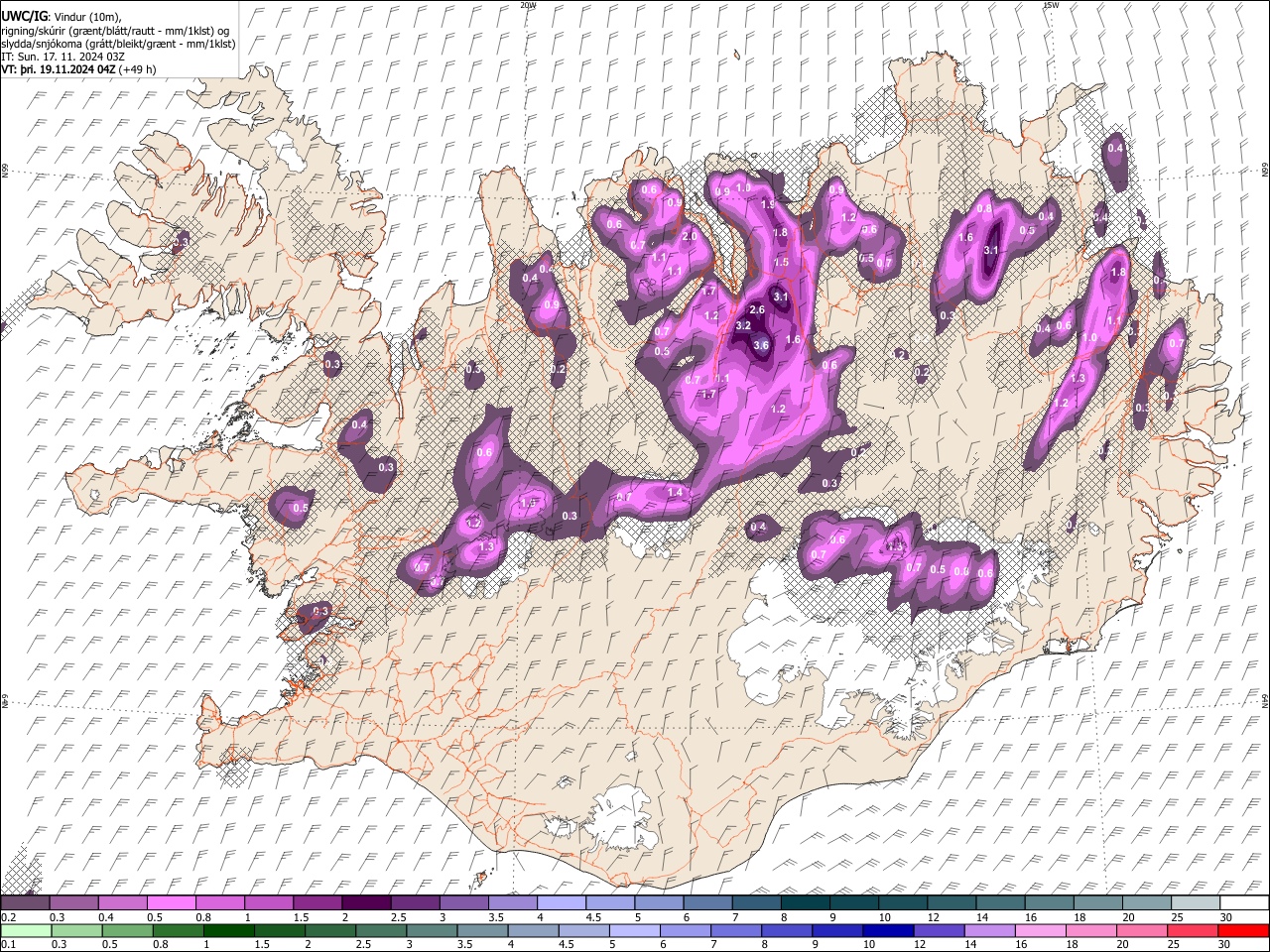
Task: Select the bright pink 0.5–0.8 snow legend swatch
Action: coord(171,902)
